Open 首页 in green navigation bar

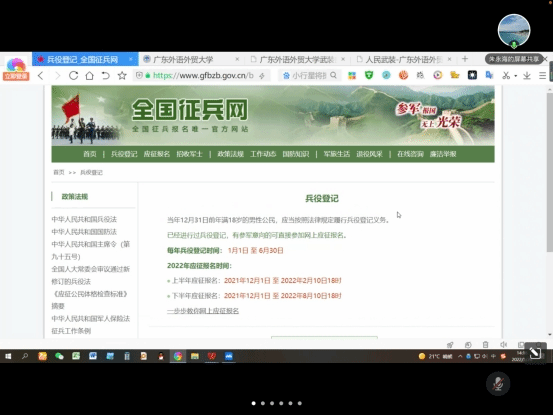(90, 154)
